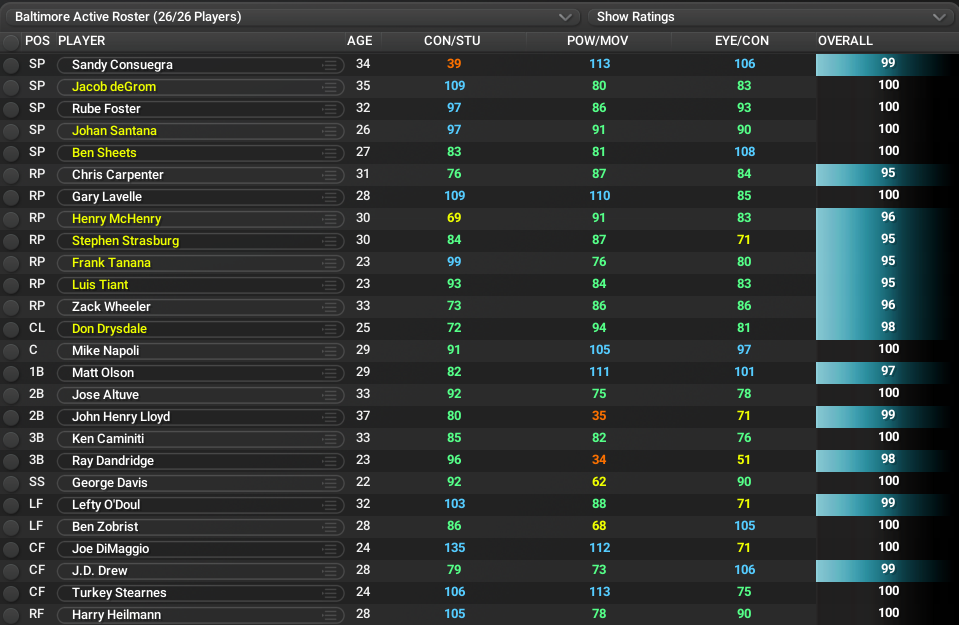Click the list icon on Jacob deGrom's row
Viewport: 959px width, 625px height.
point(329,87)
